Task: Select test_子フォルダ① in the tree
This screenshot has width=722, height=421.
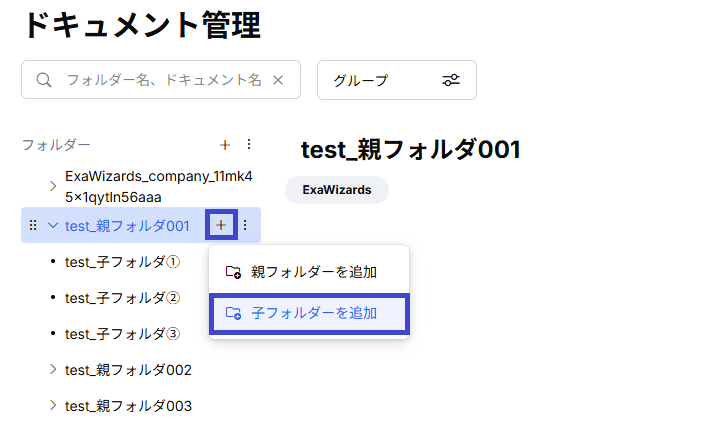Action: click(x=122, y=262)
